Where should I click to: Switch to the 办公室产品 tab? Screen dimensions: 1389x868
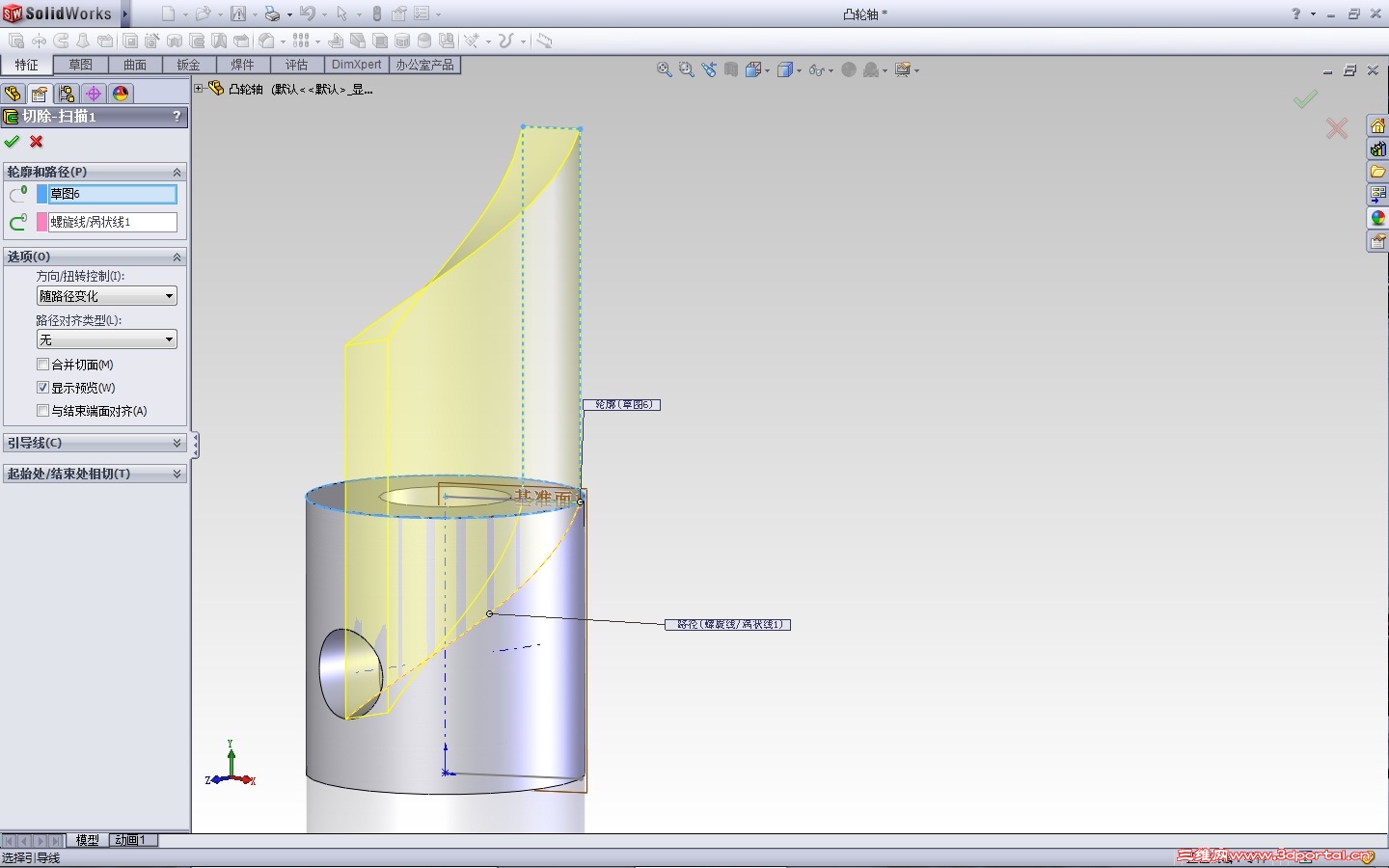point(425,65)
